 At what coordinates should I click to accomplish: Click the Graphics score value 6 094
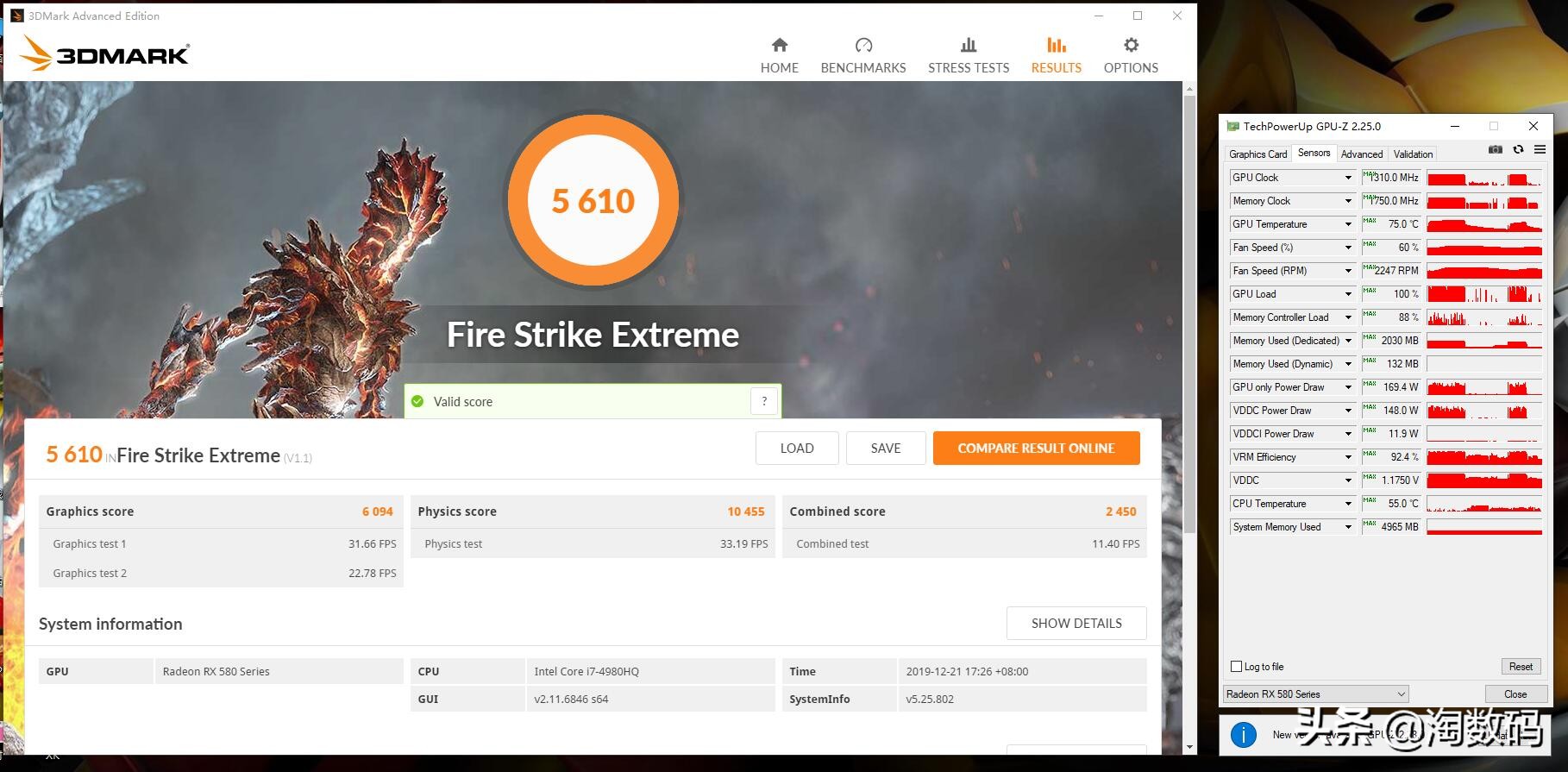tap(377, 512)
